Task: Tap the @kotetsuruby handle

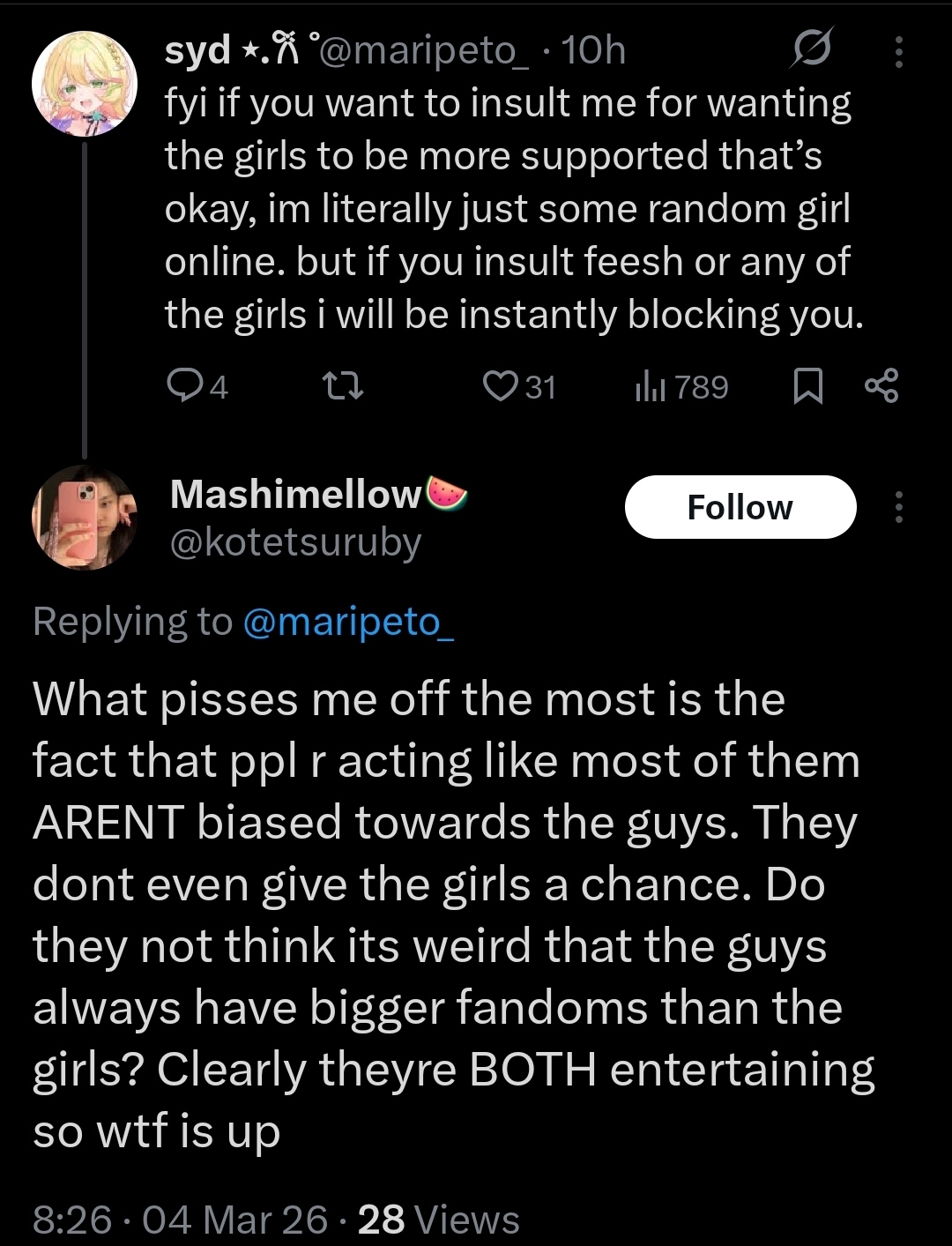Action: tap(295, 542)
